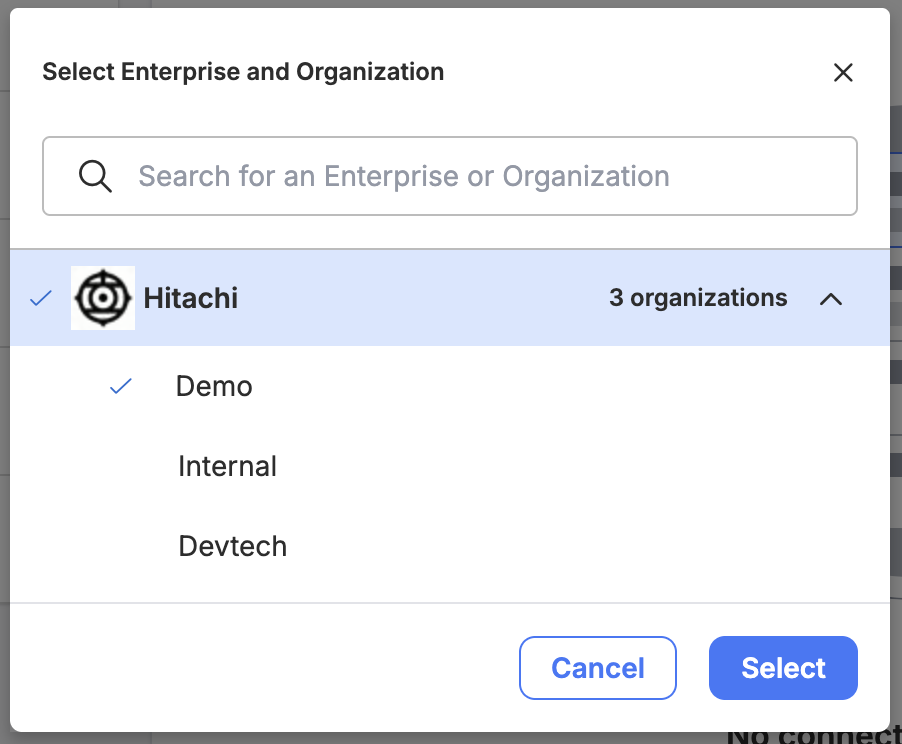Close the Select Enterprise and Organization dialog
902x744 pixels.
pos(843,73)
